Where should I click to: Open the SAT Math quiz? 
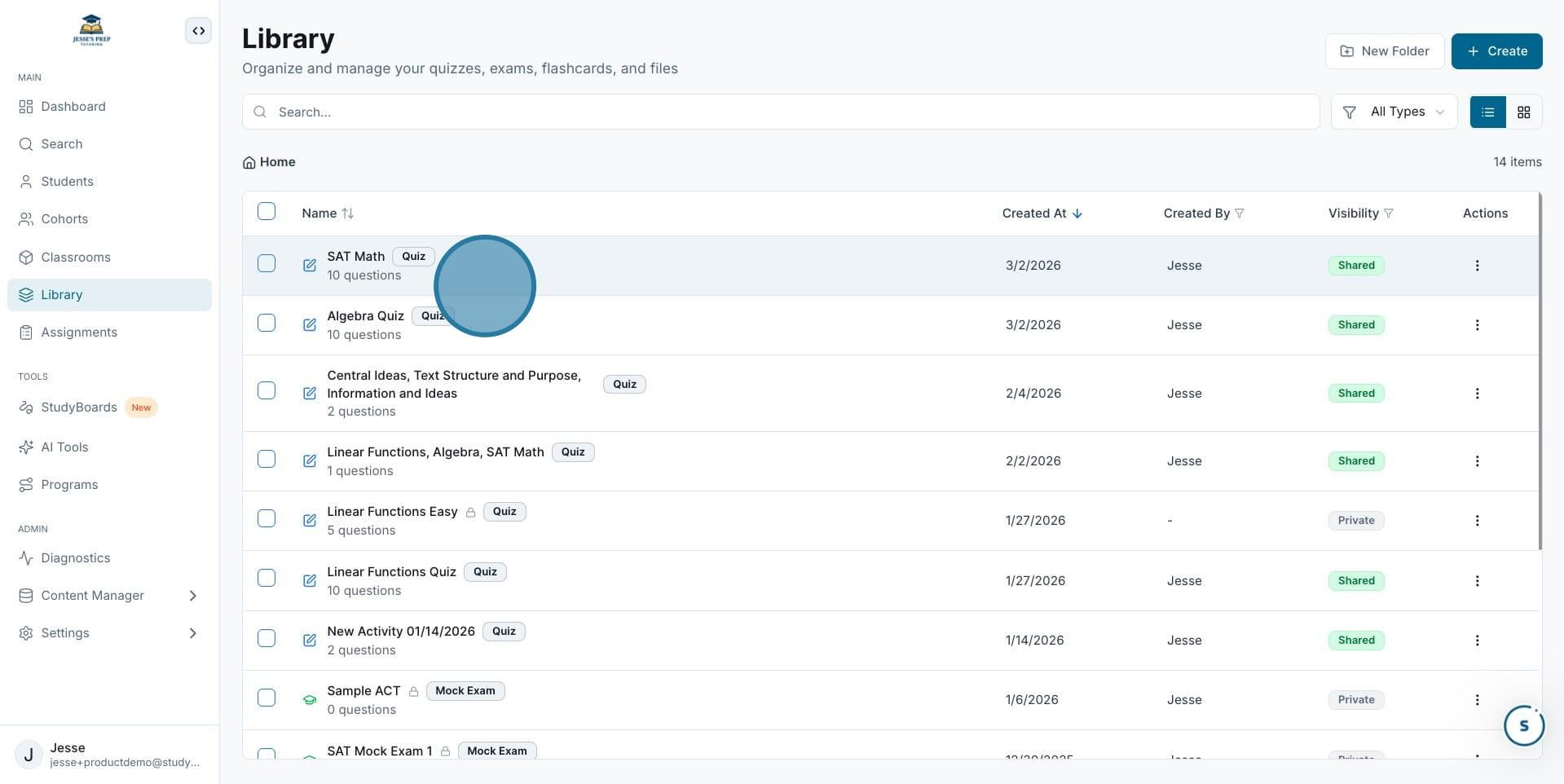356,257
